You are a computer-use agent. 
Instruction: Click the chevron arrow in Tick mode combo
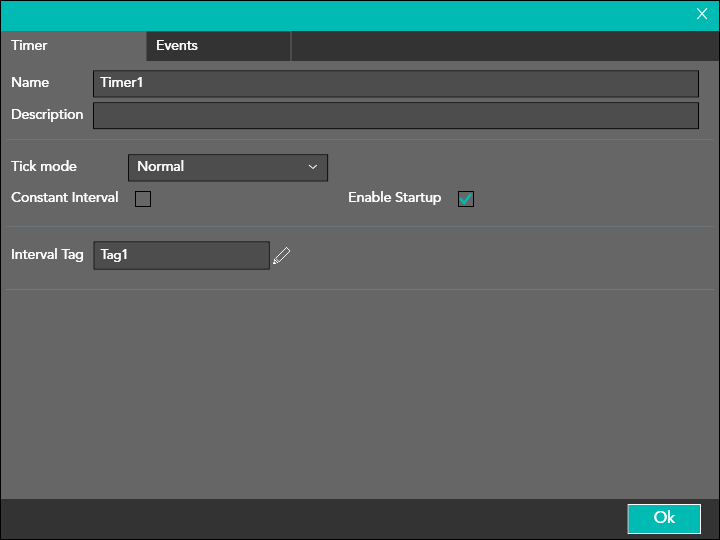tap(313, 167)
